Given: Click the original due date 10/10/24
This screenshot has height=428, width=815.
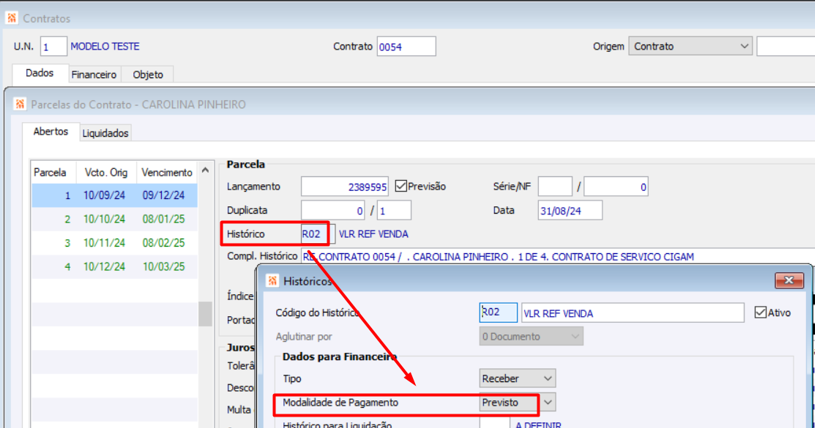Looking at the screenshot, I should pos(104,219).
